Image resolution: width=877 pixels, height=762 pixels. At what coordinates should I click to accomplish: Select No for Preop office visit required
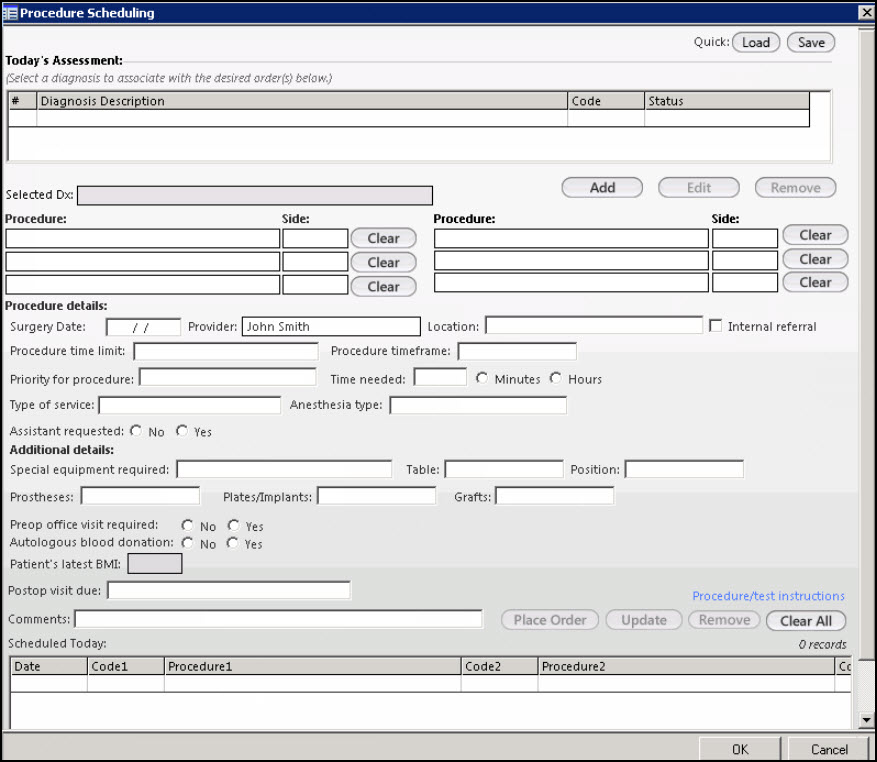click(187, 526)
